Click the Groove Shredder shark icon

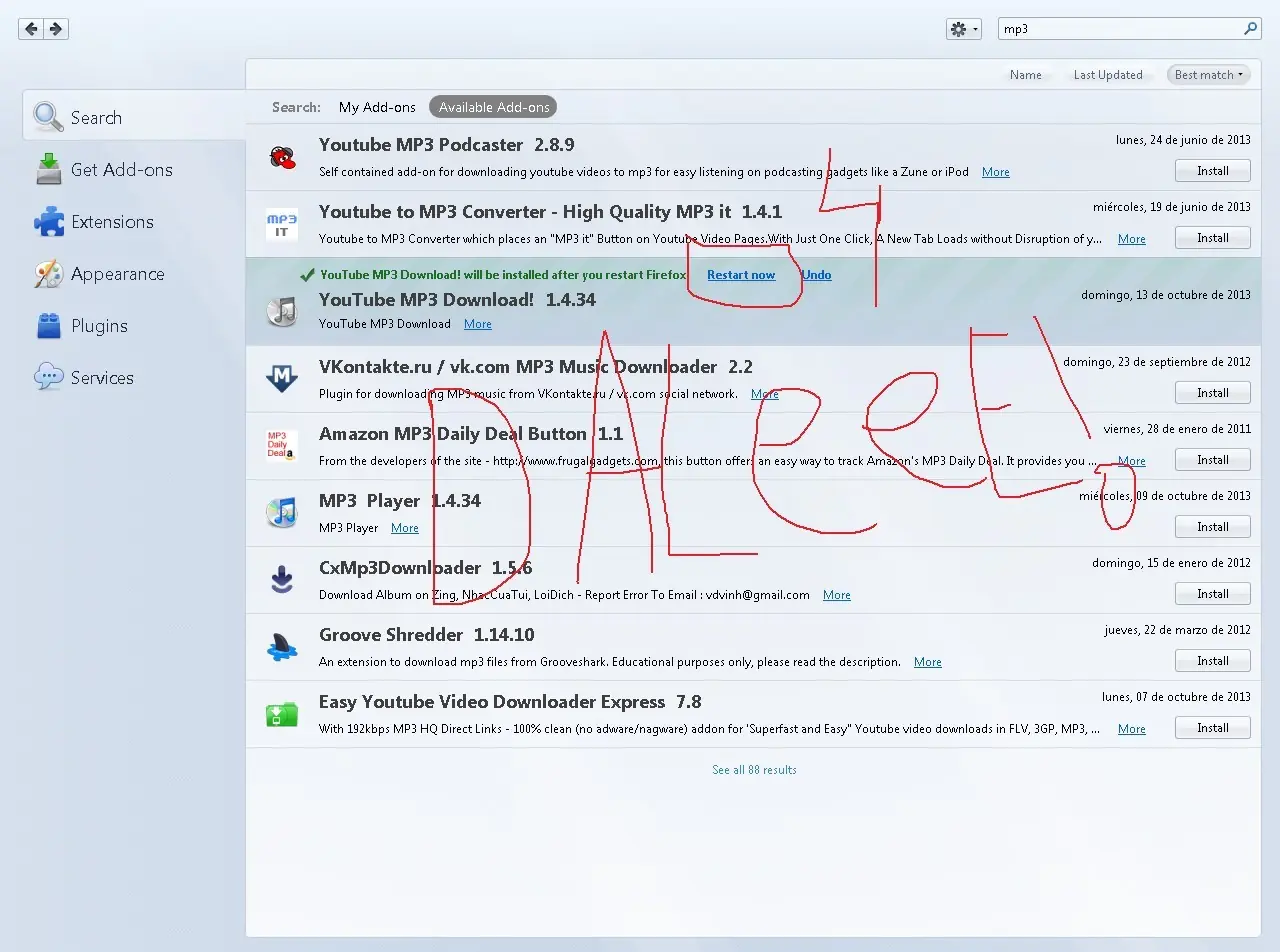[x=282, y=647]
